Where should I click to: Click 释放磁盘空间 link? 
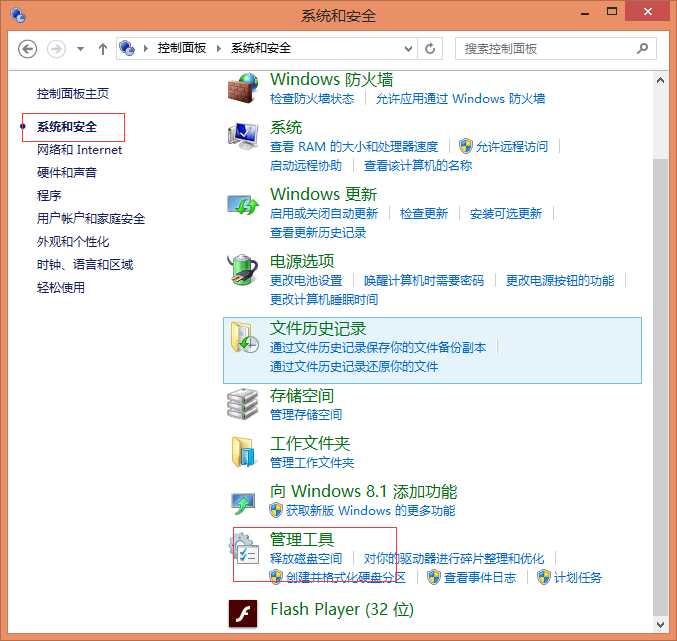point(306,559)
